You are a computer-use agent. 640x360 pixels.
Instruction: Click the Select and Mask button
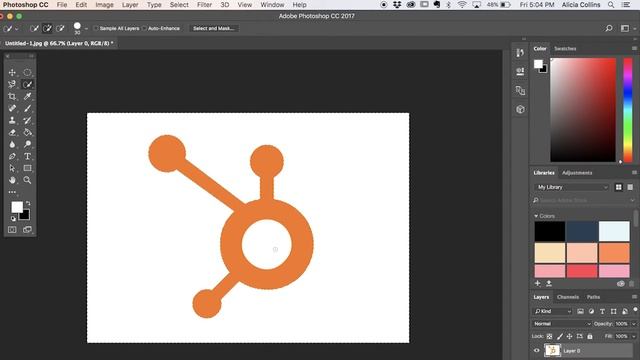coord(213,29)
